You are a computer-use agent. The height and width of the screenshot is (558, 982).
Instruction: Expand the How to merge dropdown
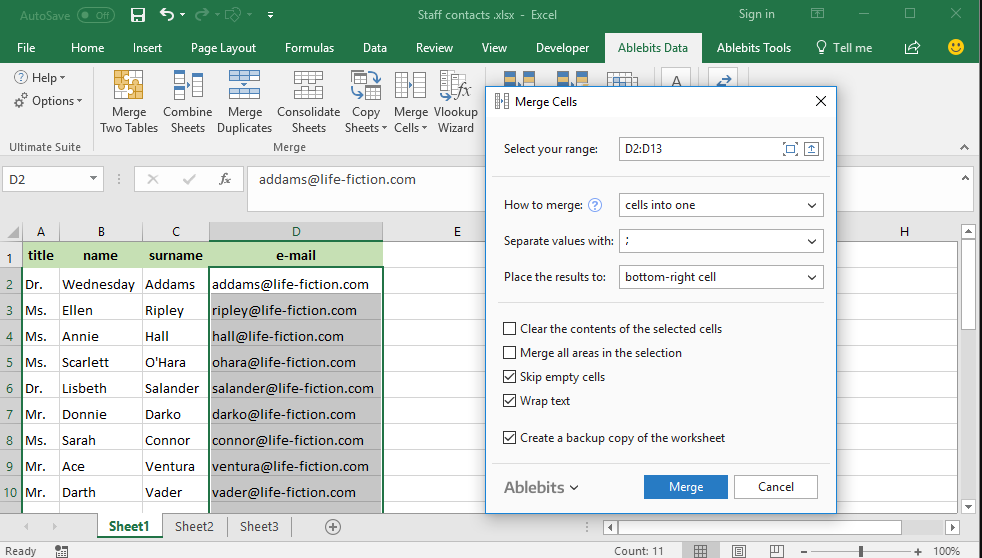pos(811,205)
